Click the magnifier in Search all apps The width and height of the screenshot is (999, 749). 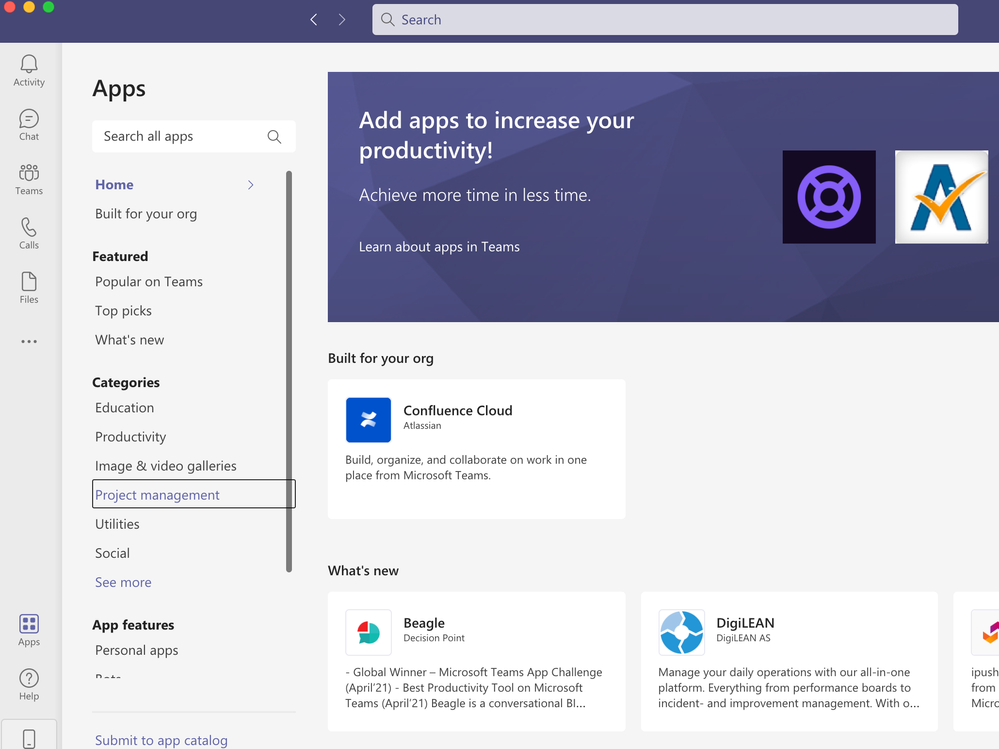pyautogui.click(x=275, y=136)
